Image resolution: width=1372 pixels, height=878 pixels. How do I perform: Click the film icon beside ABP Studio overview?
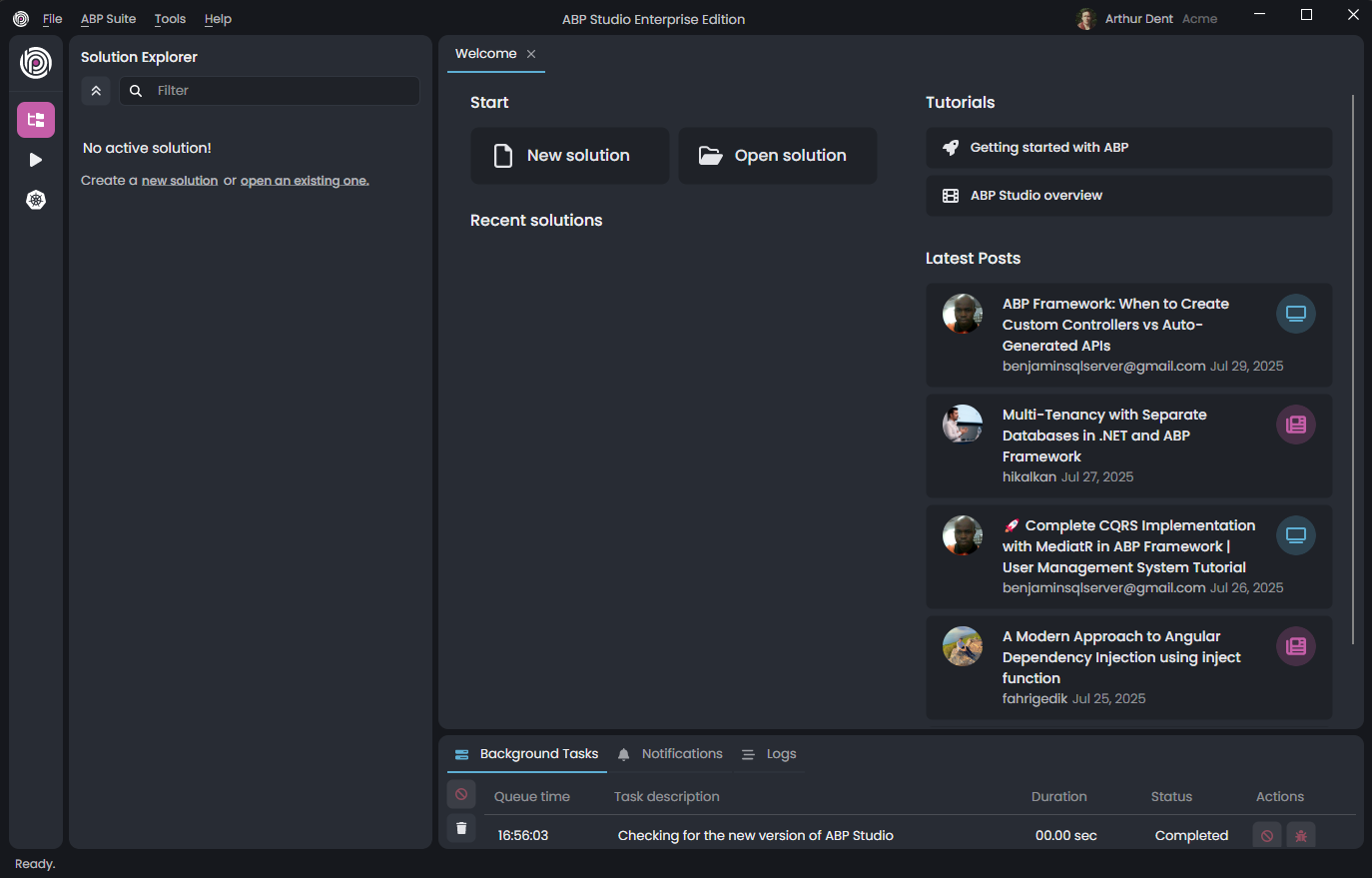pyautogui.click(x=951, y=196)
